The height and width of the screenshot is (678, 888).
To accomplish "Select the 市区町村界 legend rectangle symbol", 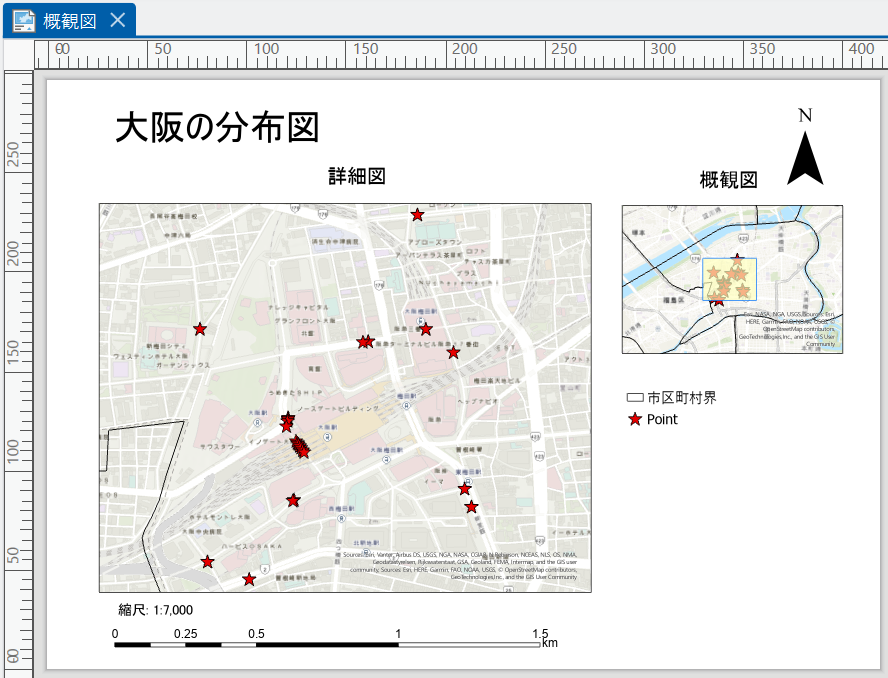I will point(634,398).
